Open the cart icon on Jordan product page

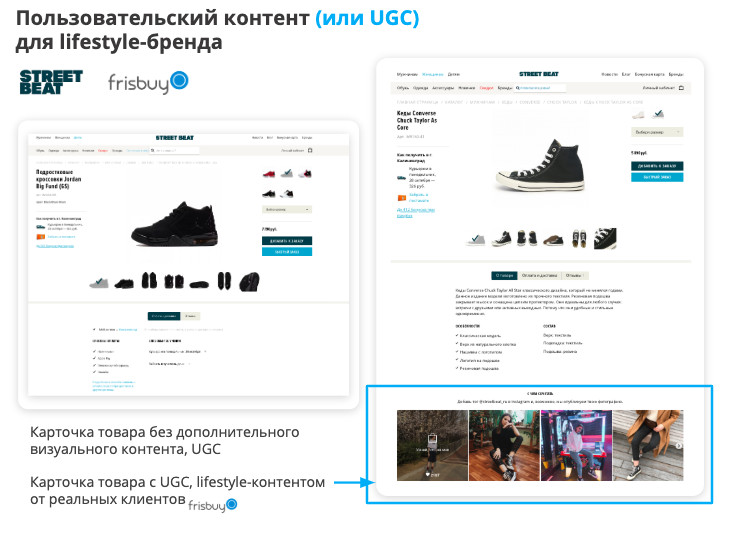310,150
